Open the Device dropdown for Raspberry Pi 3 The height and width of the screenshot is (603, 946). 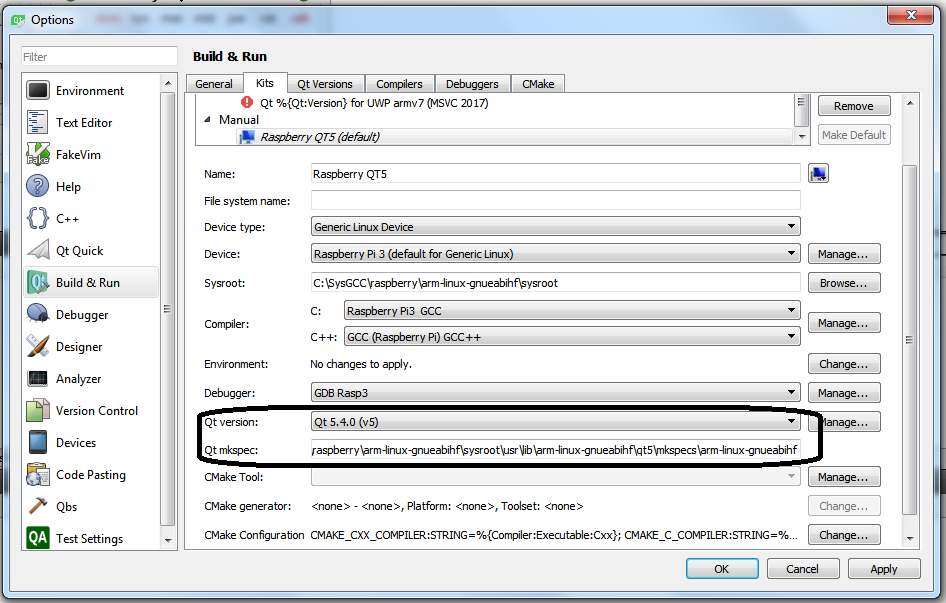tap(556, 254)
